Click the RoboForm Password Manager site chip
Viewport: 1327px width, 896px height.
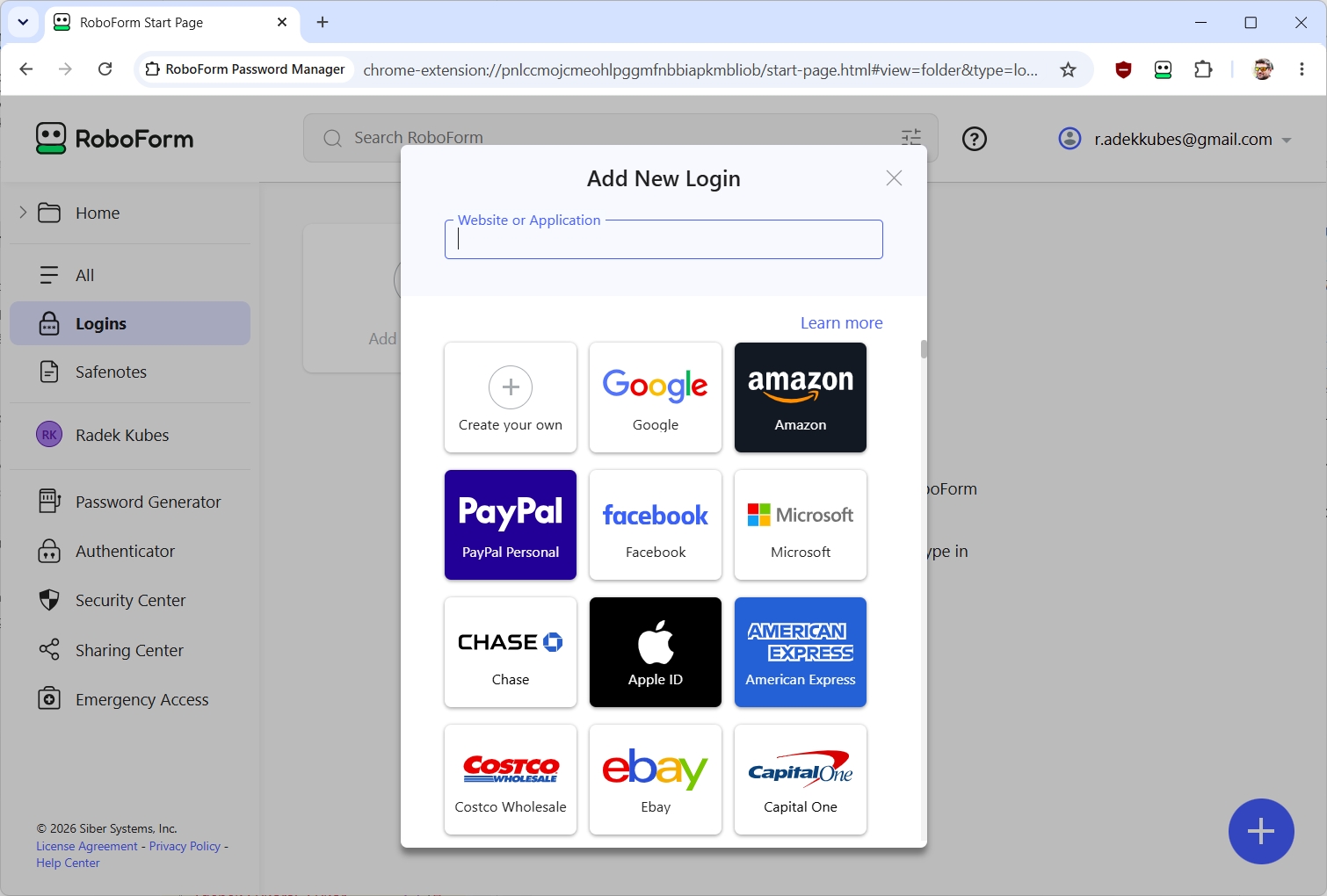(245, 69)
